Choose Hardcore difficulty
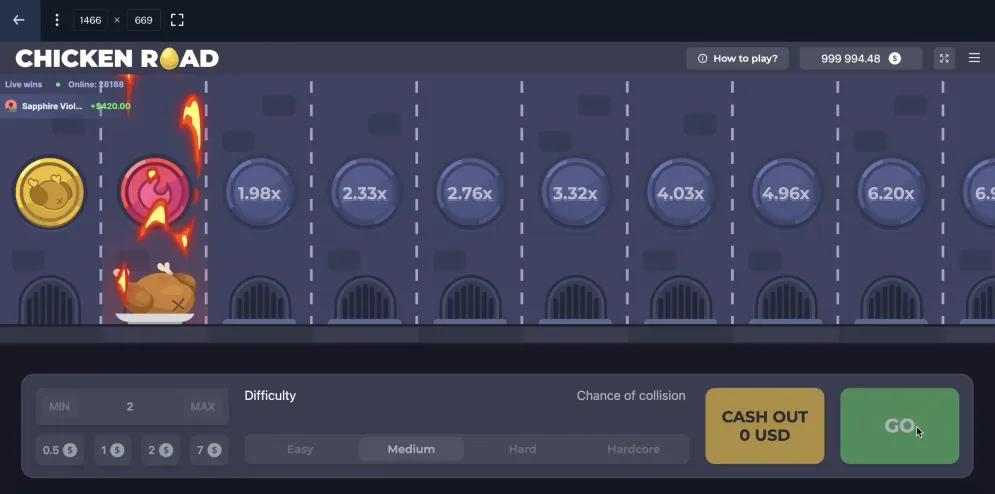Screen dimensions: 995x494 coord(633,449)
